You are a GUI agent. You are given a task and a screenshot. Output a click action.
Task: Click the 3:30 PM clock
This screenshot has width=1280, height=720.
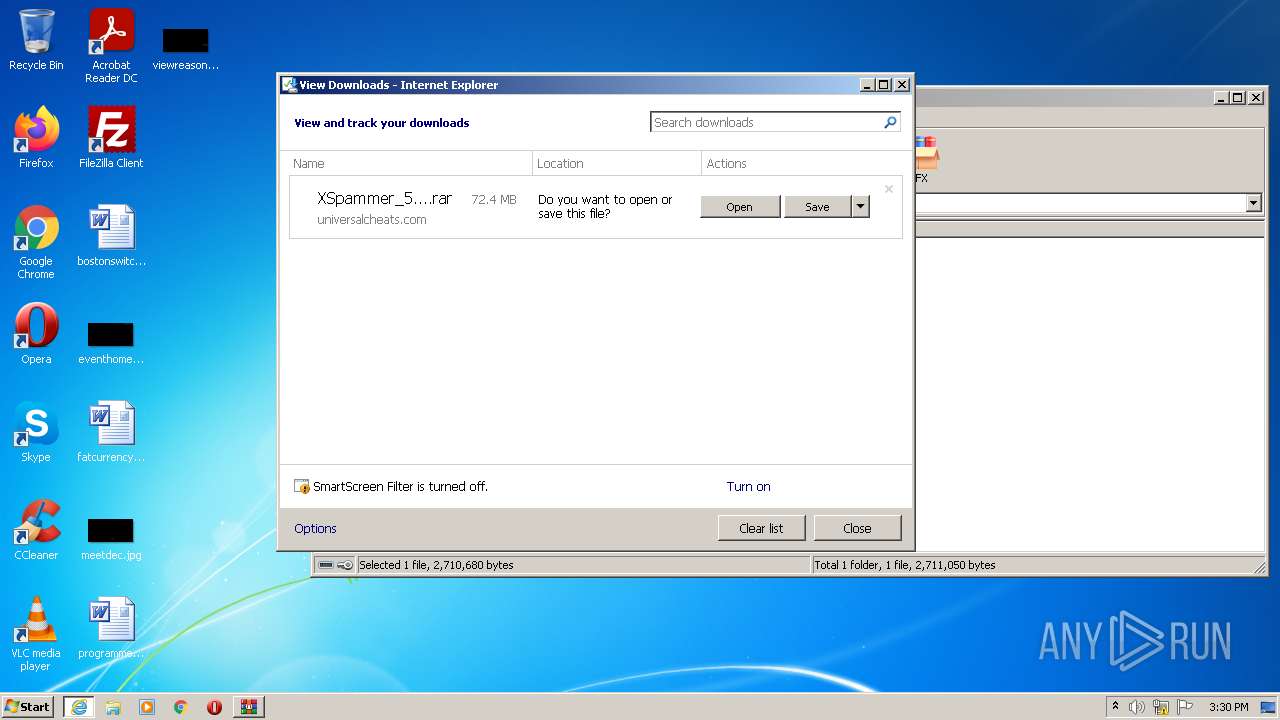pyautogui.click(x=1228, y=707)
